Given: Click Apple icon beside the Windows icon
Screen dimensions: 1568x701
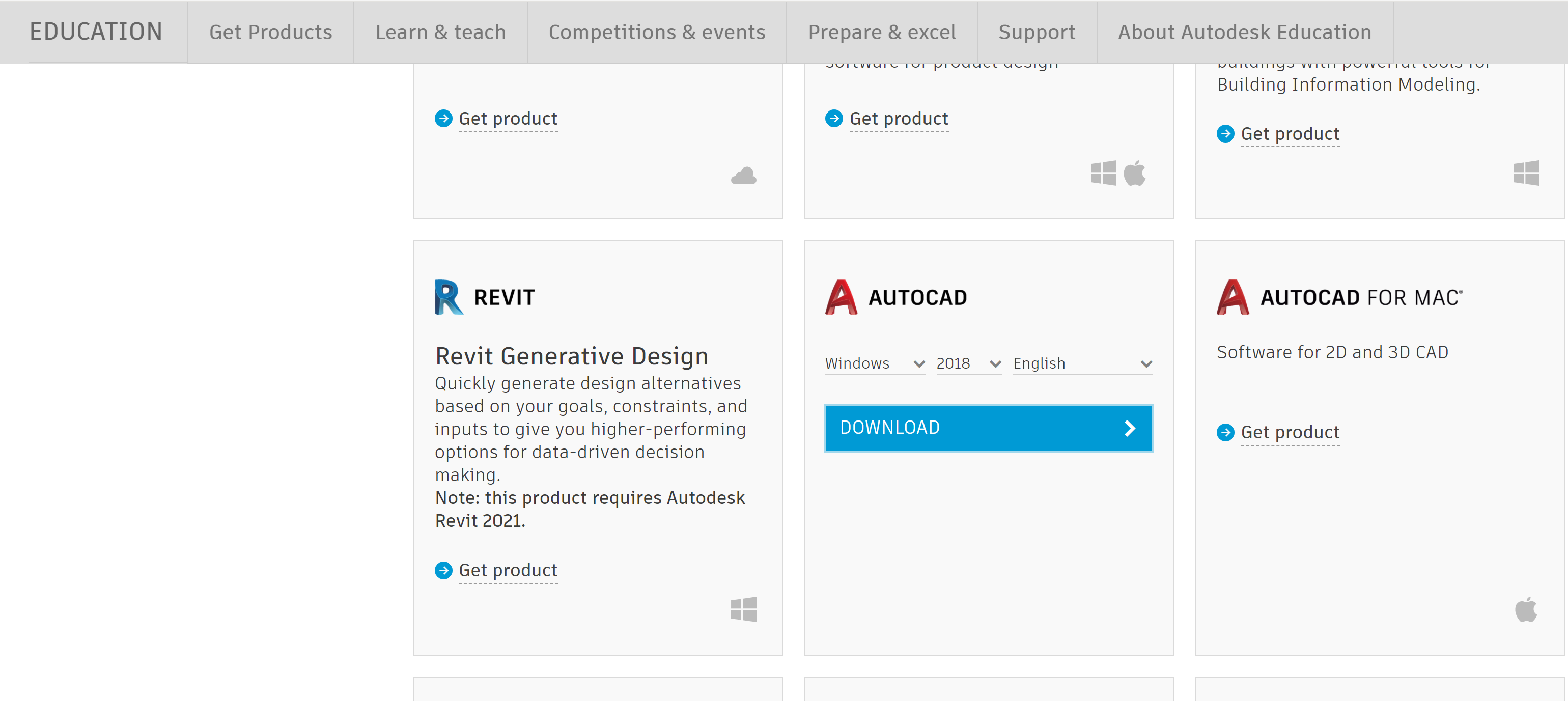Looking at the screenshot, I should pyautogui.click(x=1134, y=174).
